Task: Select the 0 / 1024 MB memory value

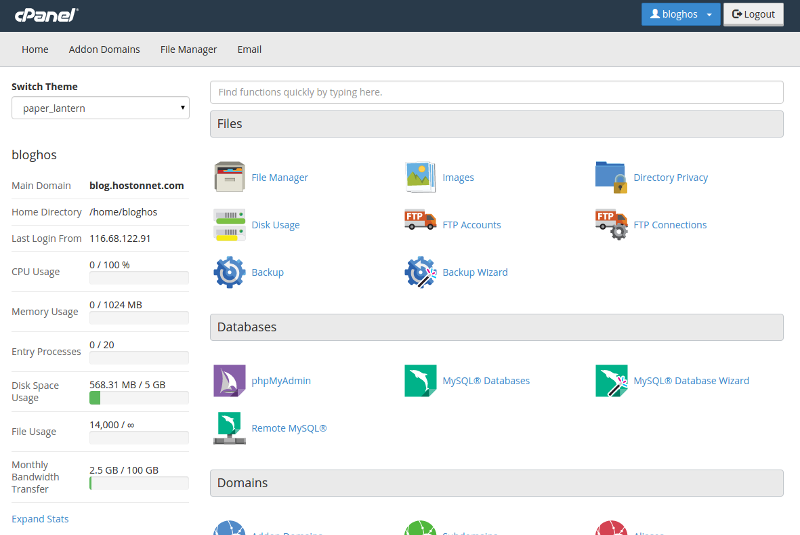Action: pyautogui.click(x=116, y=305)
